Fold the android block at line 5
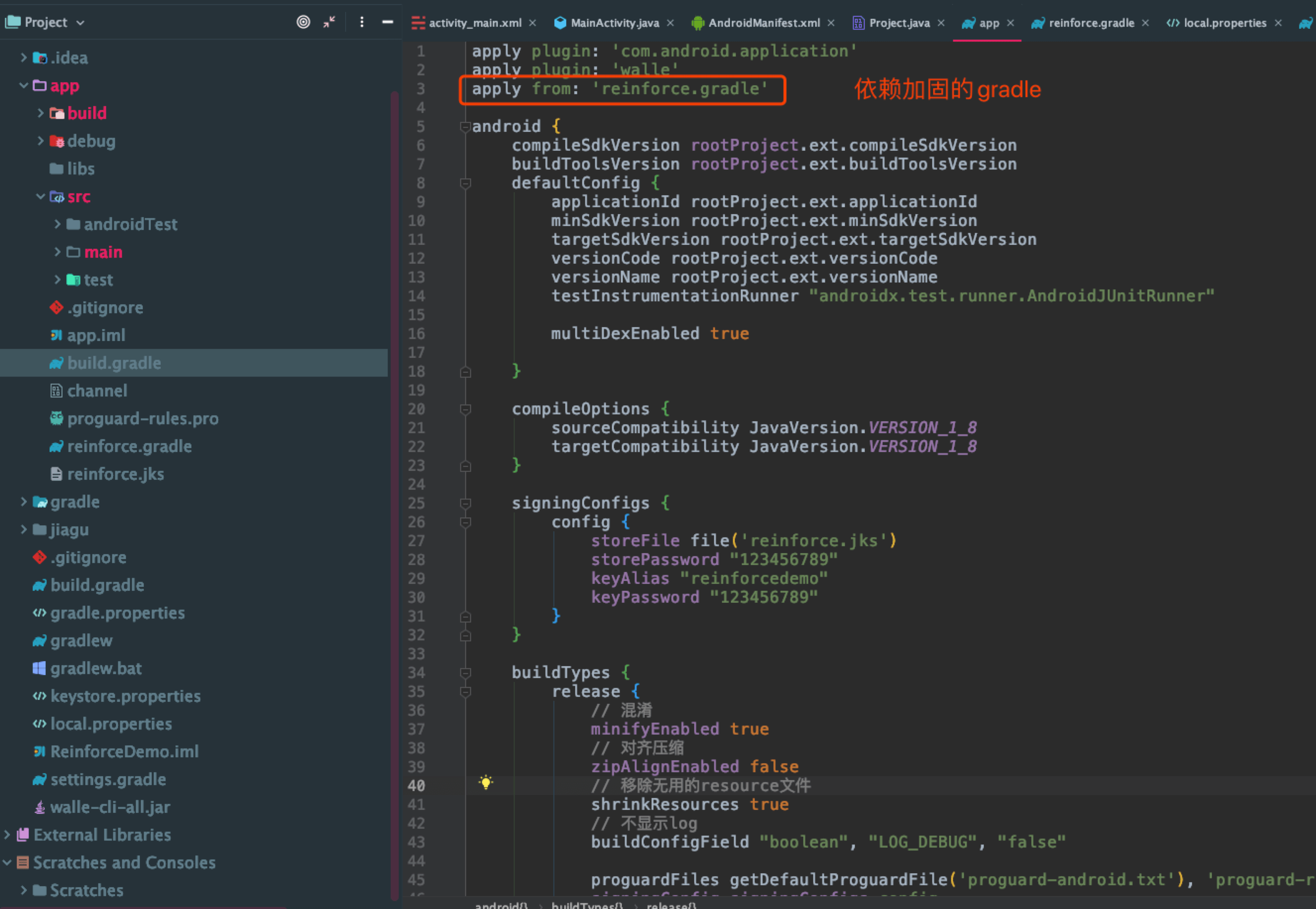Image resolution: width=1316 pixels, height=909 pixels. coord(466,126)
